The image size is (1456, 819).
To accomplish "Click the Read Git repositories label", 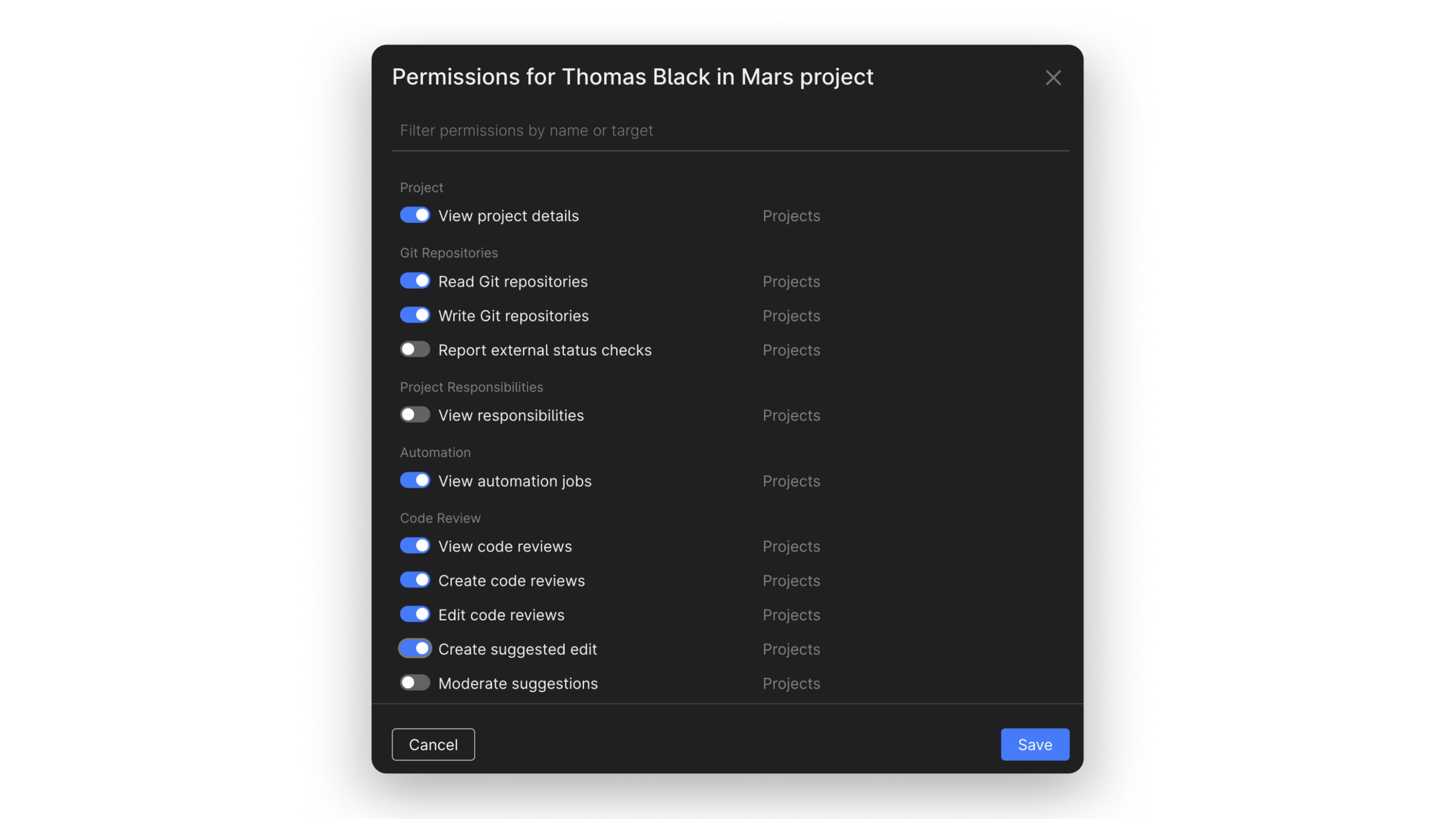I will click(x=513, y=281).
